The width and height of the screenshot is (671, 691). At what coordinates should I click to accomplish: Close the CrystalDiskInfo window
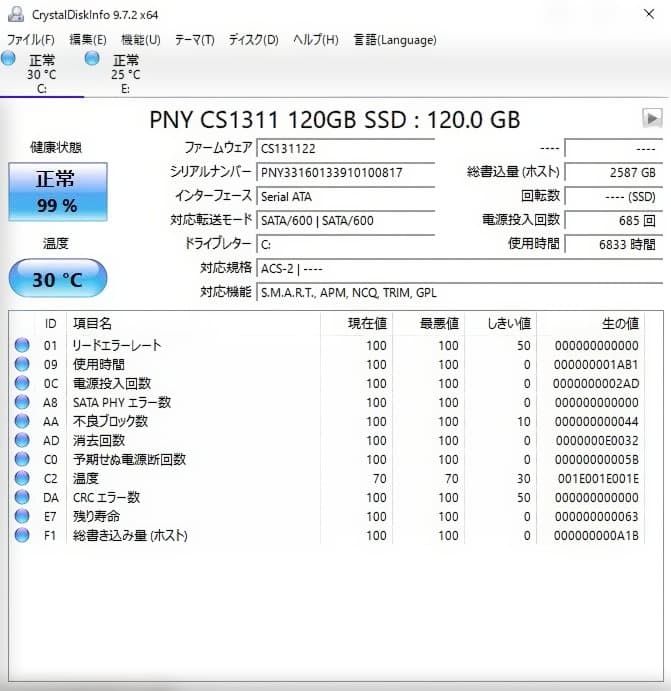pos(649,14)
